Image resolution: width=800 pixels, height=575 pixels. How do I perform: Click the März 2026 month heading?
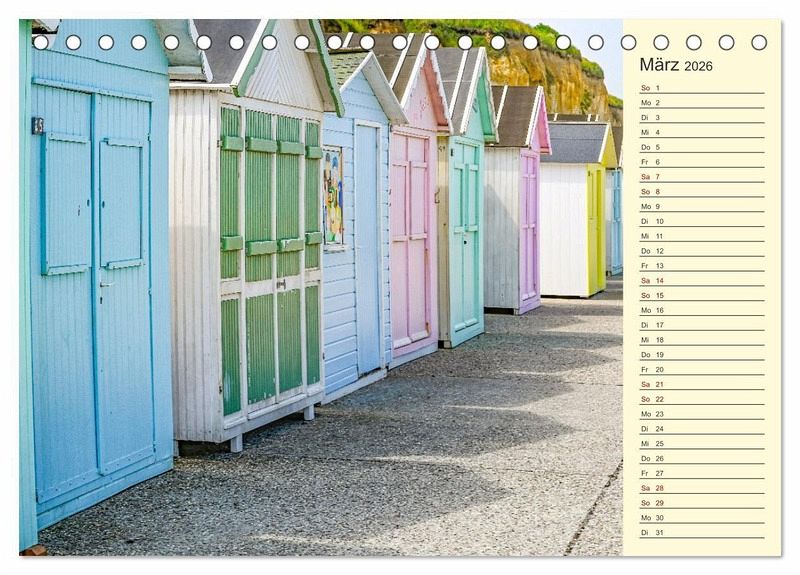pos(676,65)
